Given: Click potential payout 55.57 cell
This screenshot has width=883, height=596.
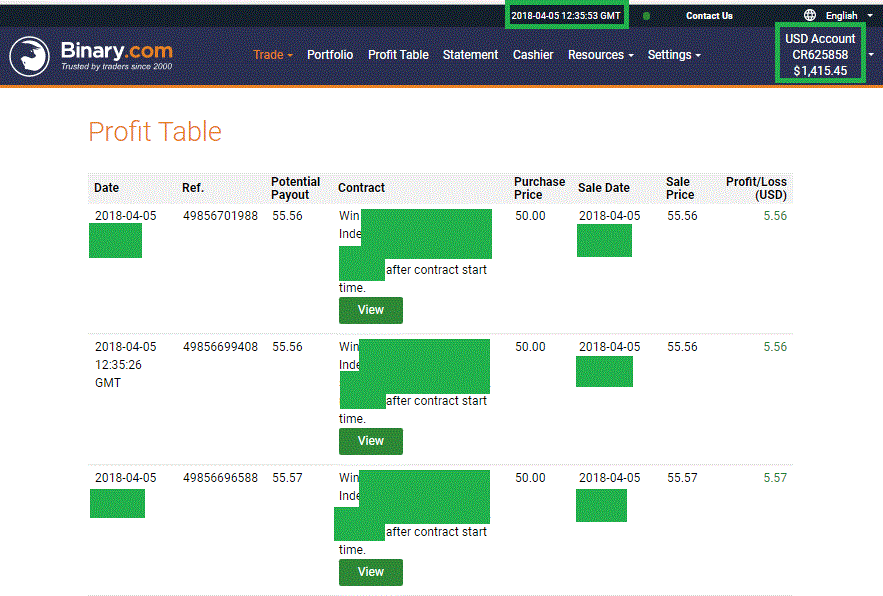Looking at the screenshot, I should [287, 478].
